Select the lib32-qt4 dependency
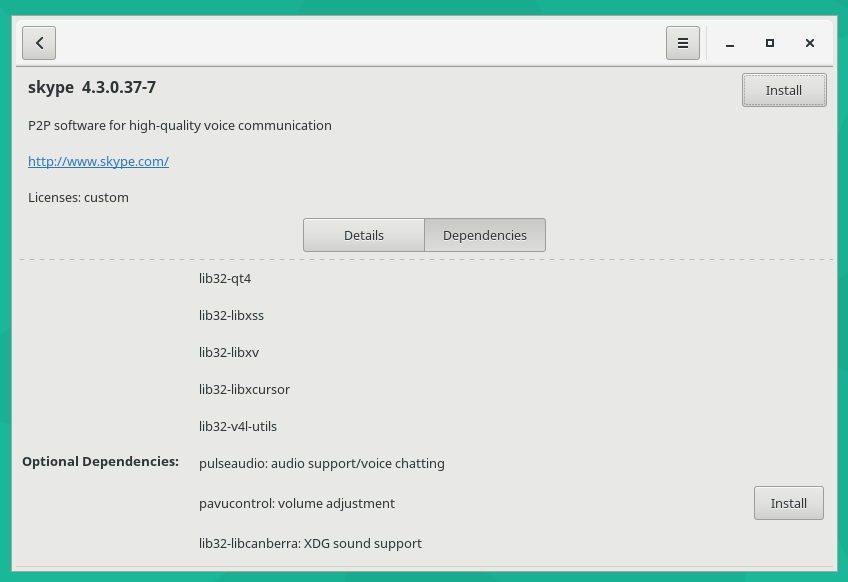Image resolution: width=848 pixels, height=582 pixels. coord(225,278)
